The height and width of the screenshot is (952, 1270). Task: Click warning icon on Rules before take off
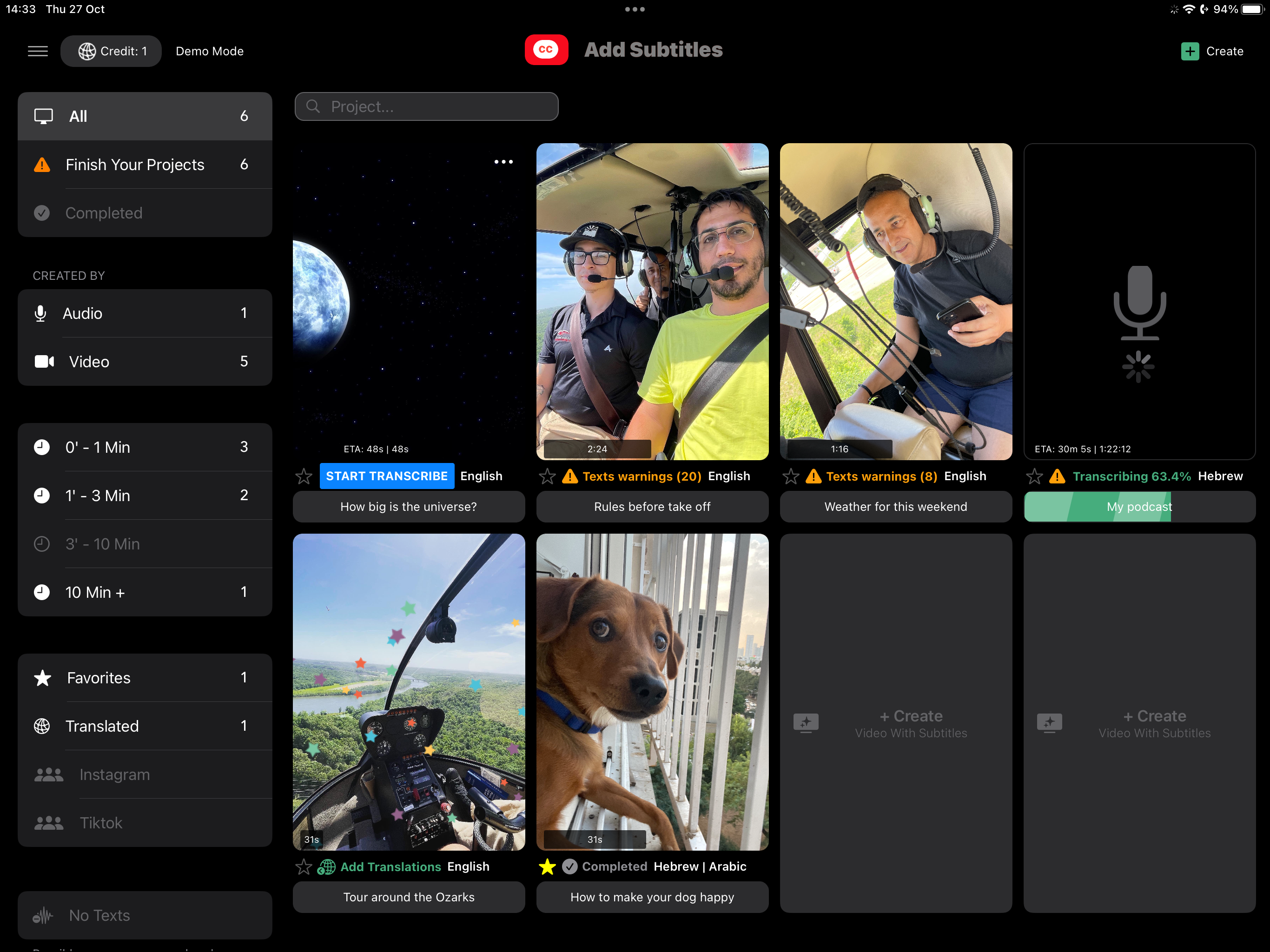pyautogui.click(x=569, y=476)
